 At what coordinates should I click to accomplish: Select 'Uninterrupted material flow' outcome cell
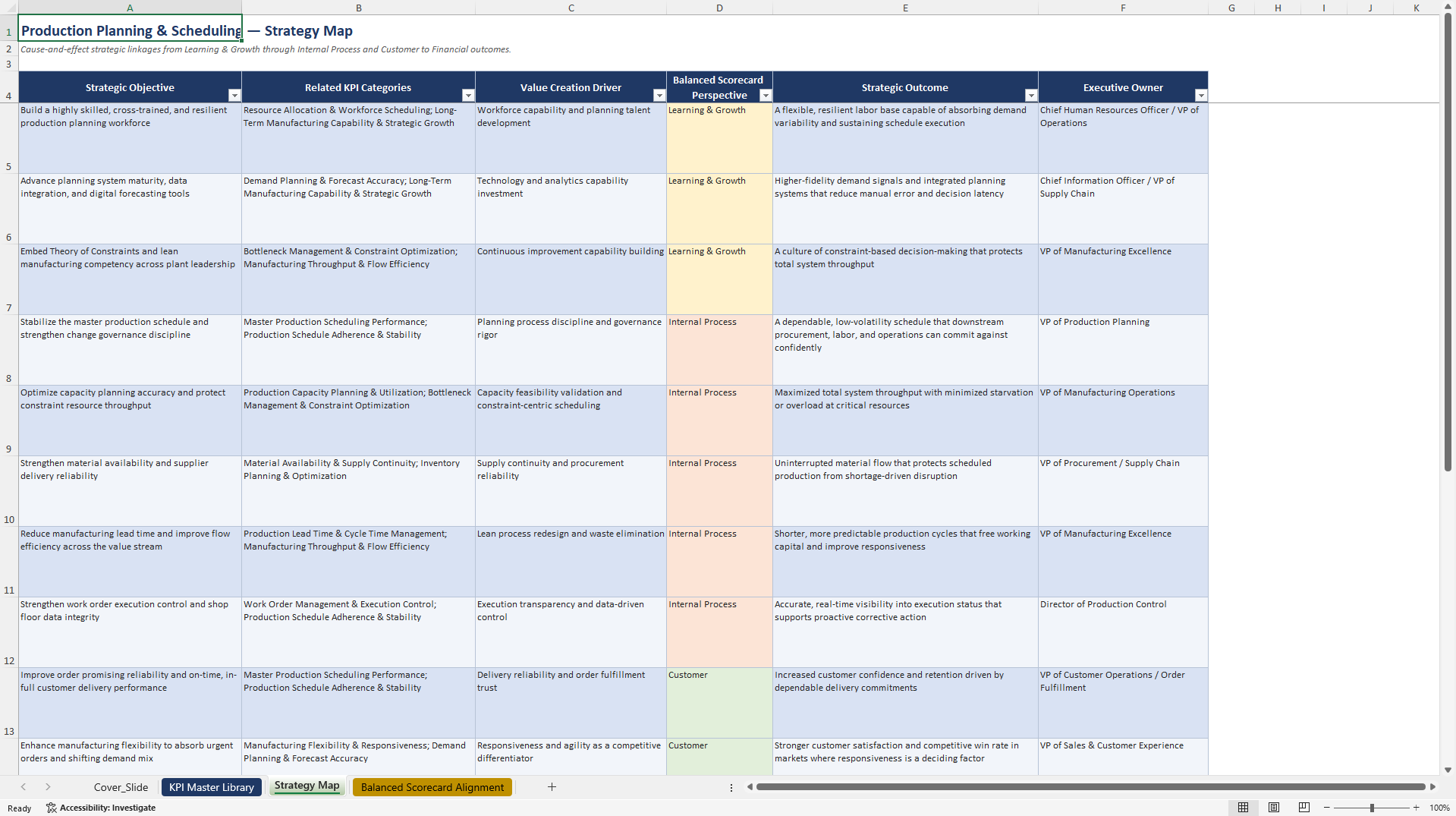point(905,491)
